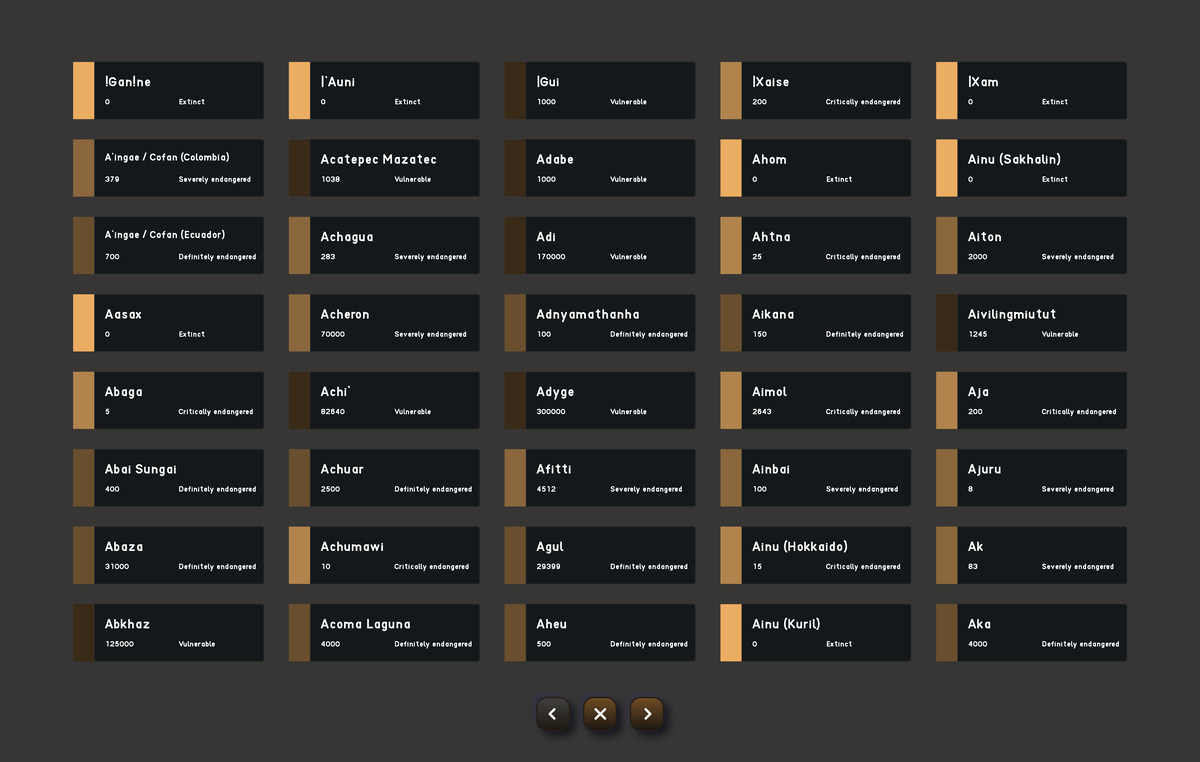
Task: Click the left arrow navigation icon
Action: coord(553,714)
